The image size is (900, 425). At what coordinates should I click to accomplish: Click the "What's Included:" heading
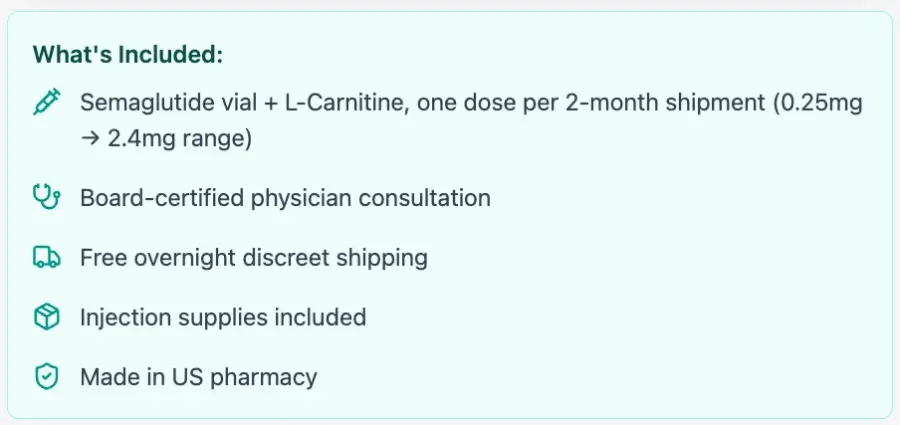click(127, 55)
